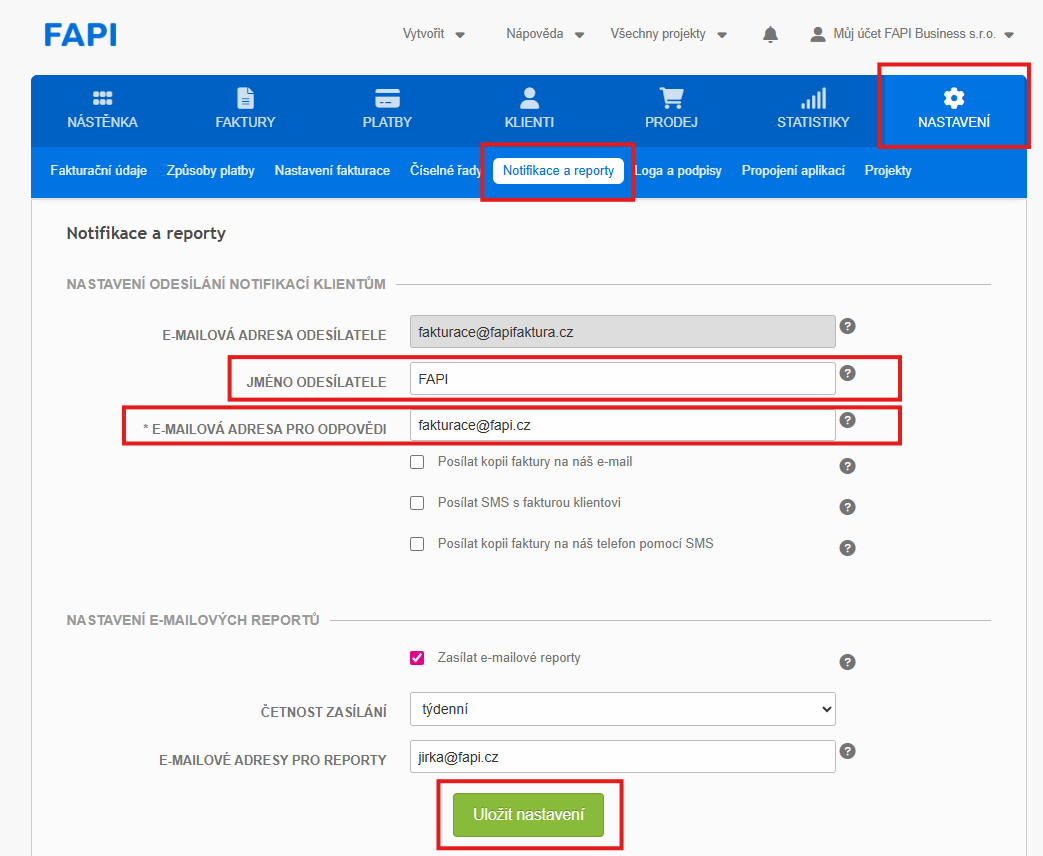
Task: Show help for Jméno odesílatele
Action: point(847,373)
